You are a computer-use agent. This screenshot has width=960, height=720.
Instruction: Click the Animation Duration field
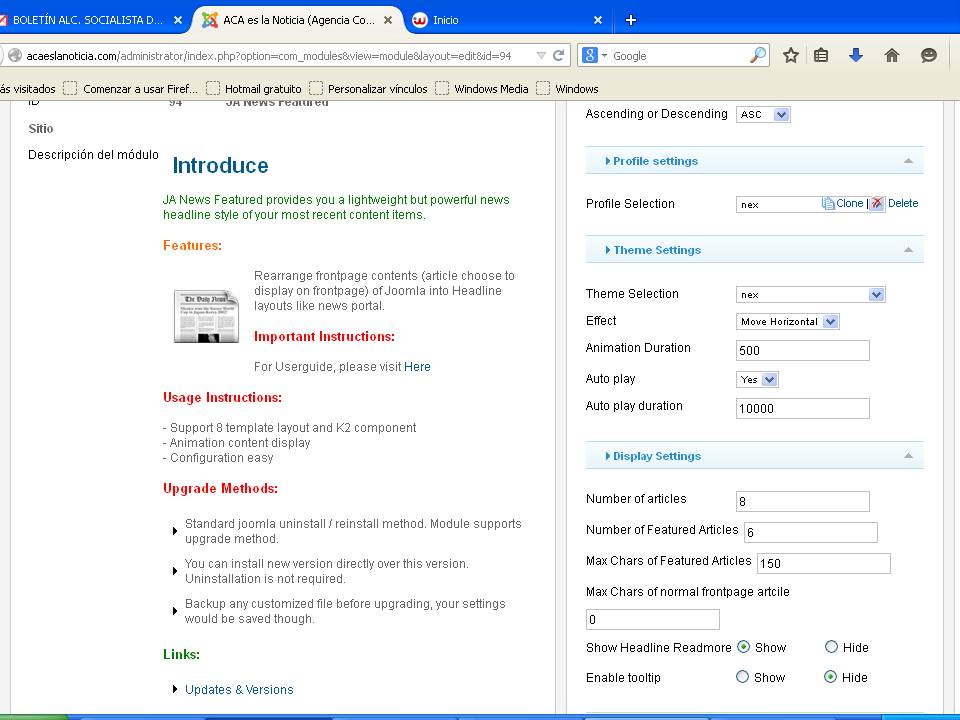(x=802, y=350)
